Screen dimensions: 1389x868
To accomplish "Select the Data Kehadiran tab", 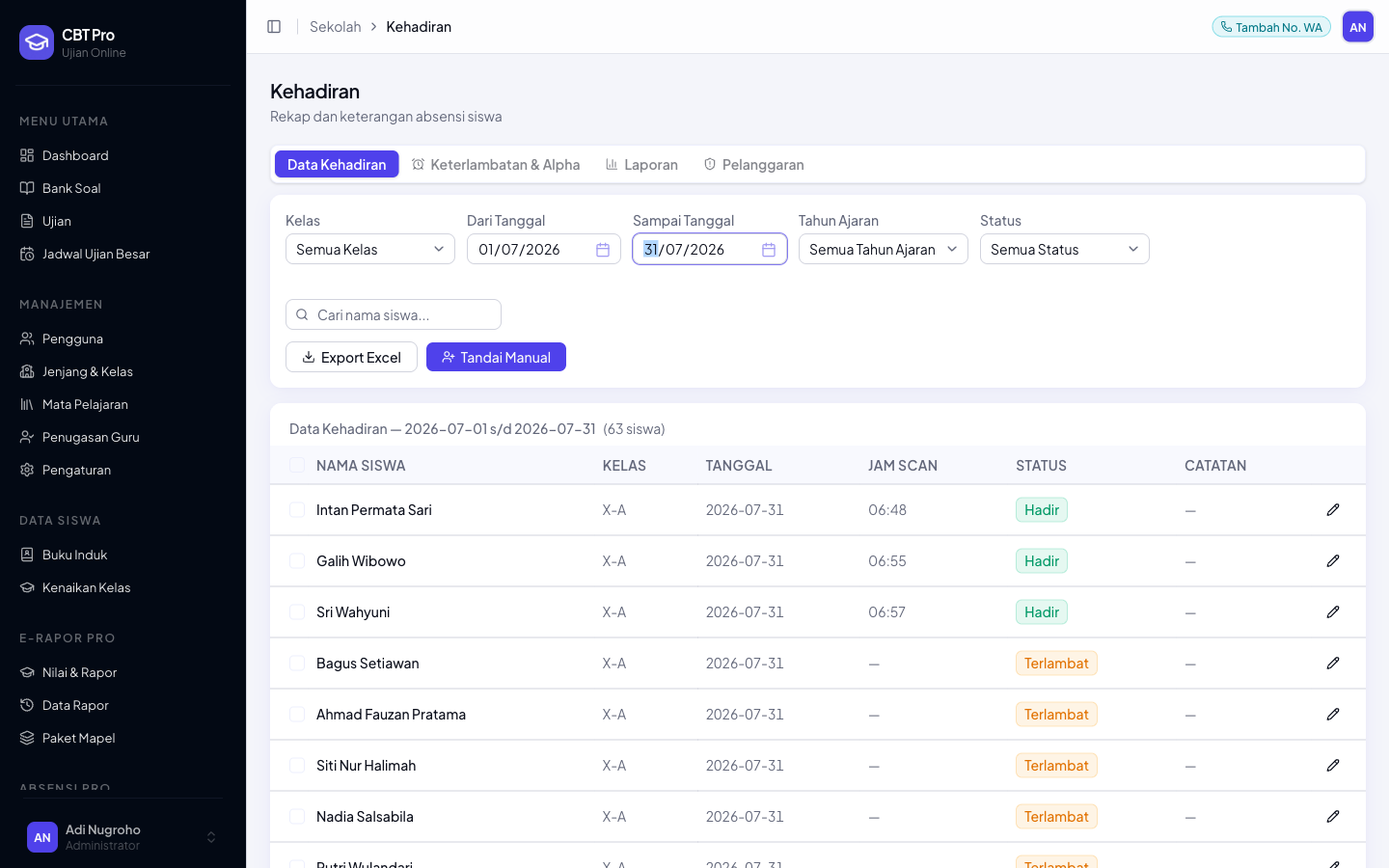I will (x=337, y=164).
